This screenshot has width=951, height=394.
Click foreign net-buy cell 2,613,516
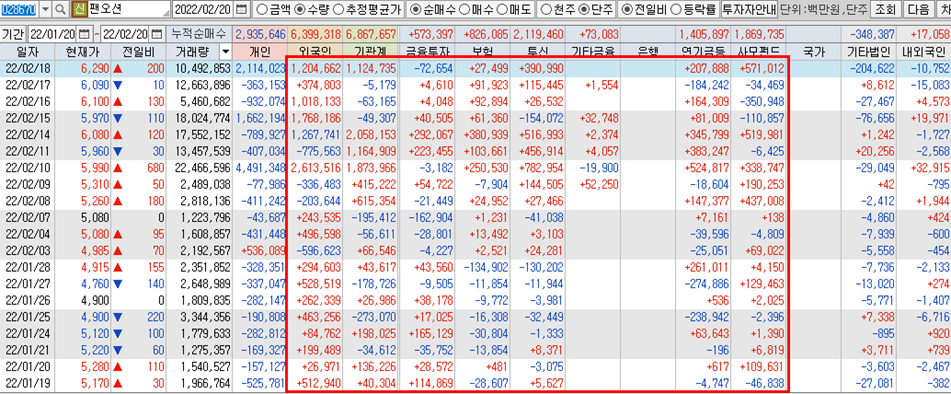pos(315,169)
